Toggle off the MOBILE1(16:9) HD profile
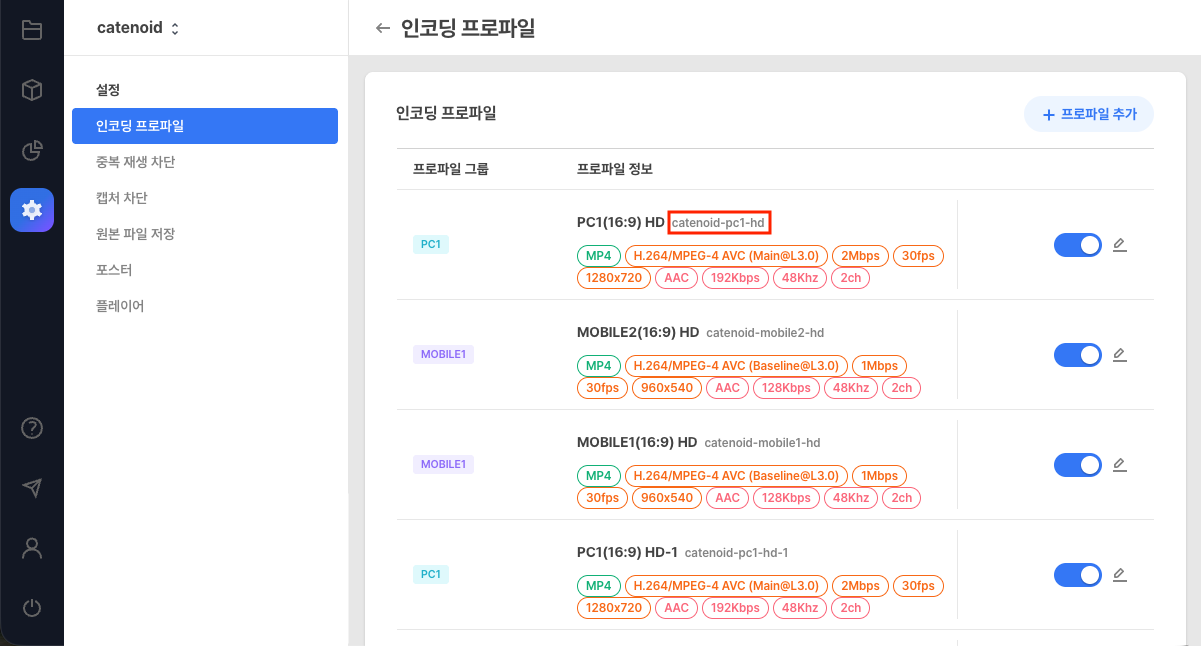The height and width of the screenshot is (646, 1201). [x=1077, y=464]
